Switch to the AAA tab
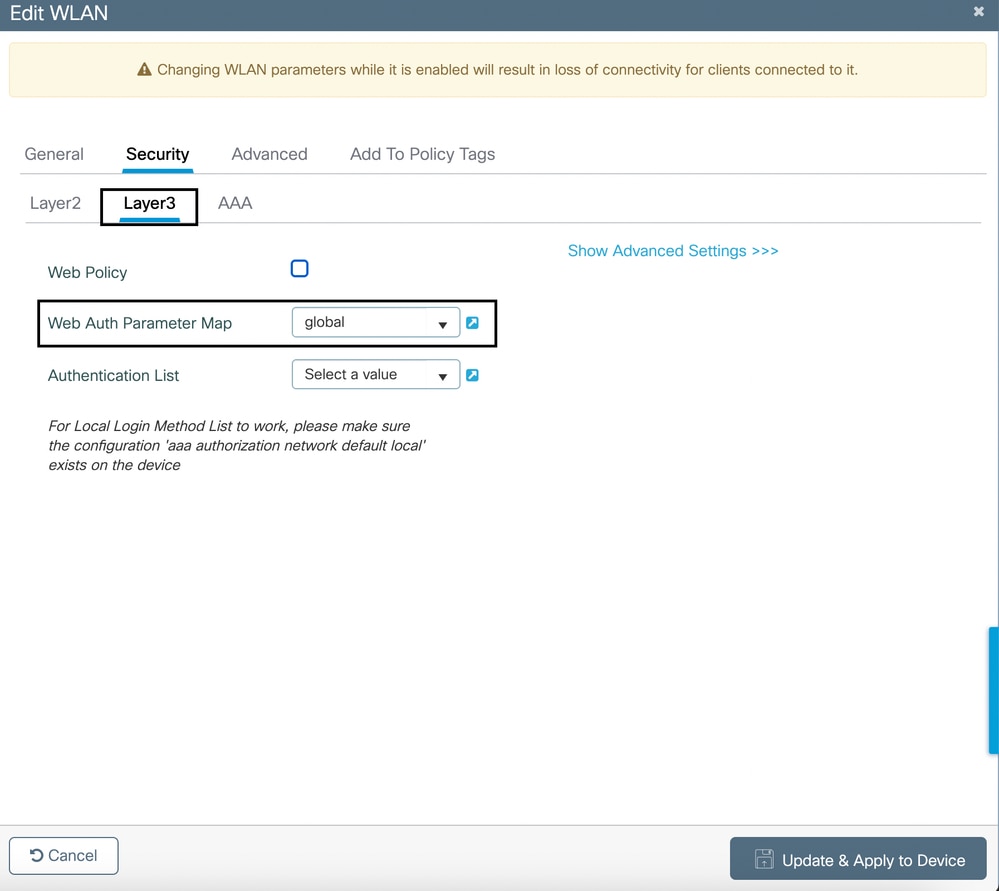Image resolution: width=999 pixels, height=891 pixels. [234, 202]
